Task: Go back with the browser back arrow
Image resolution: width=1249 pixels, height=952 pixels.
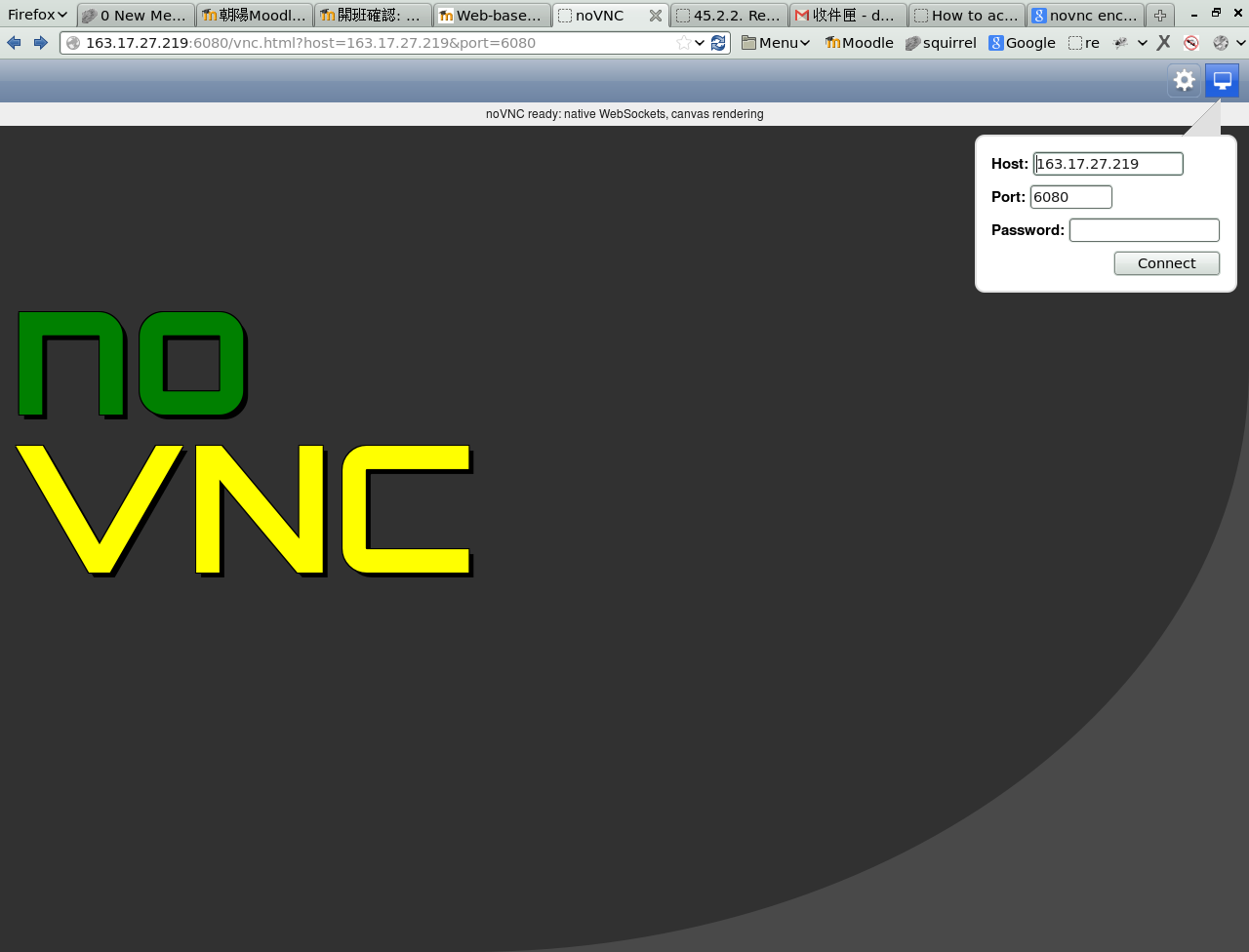Action: click(x=14, y=43)
